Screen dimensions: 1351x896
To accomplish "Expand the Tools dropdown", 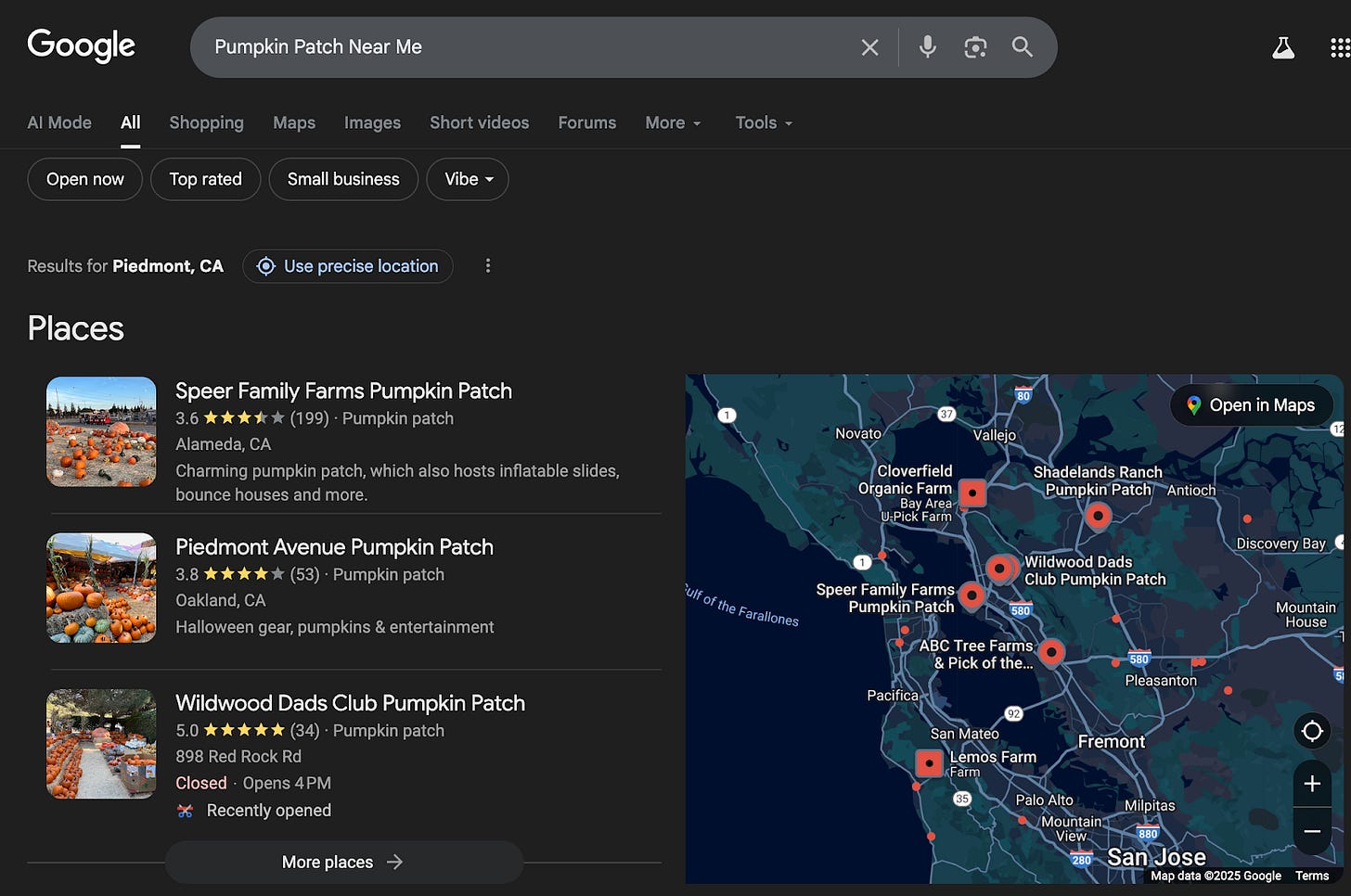I will [764, 122].
